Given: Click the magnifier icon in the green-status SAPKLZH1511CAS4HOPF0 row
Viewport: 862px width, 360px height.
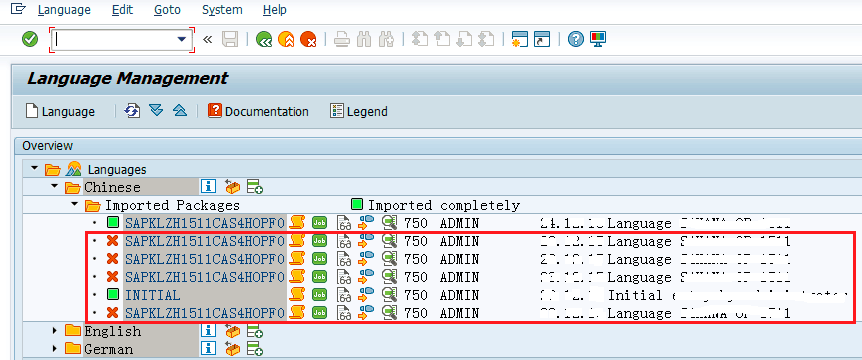Looking at the screenshot, I should pyautogui.click(x=390, y=223).
